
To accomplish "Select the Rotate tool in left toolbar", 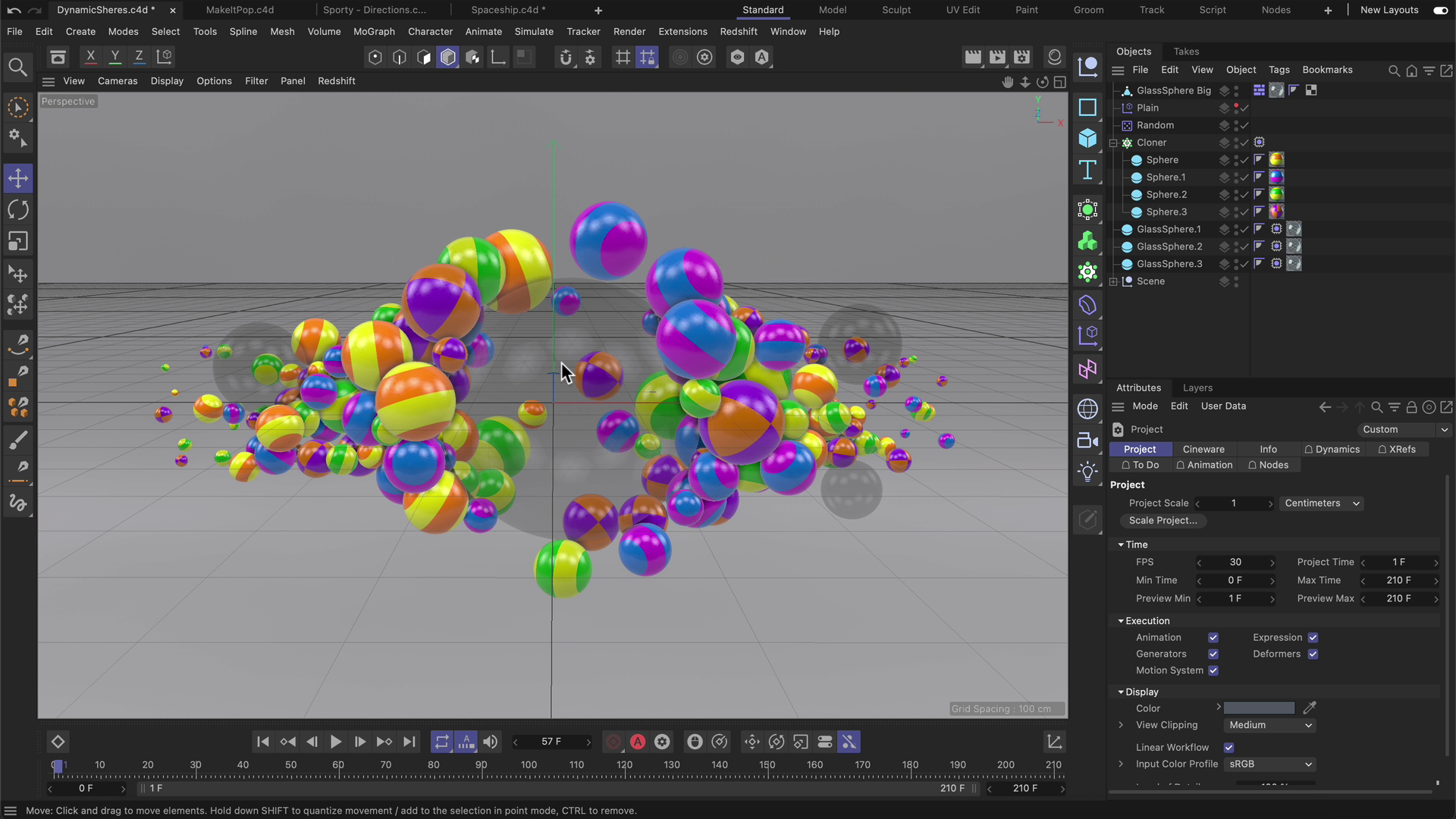I will [x=18, y=210].
